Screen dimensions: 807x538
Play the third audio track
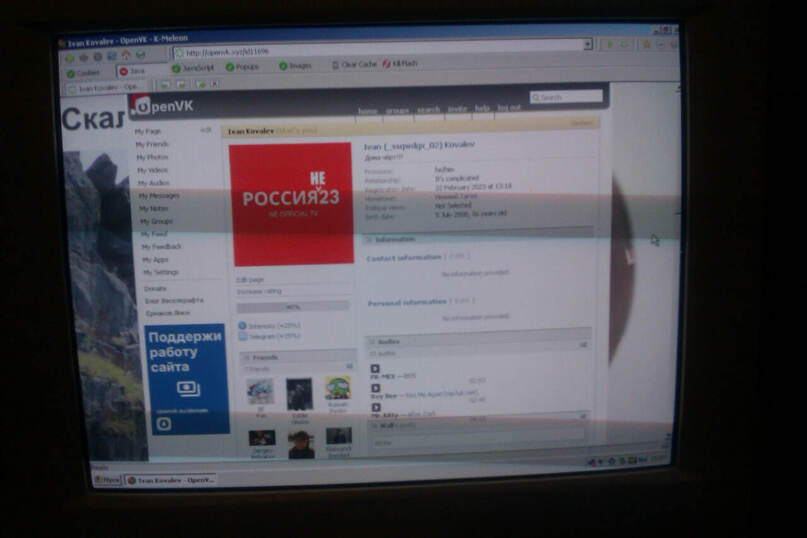[x=376, y=407]
